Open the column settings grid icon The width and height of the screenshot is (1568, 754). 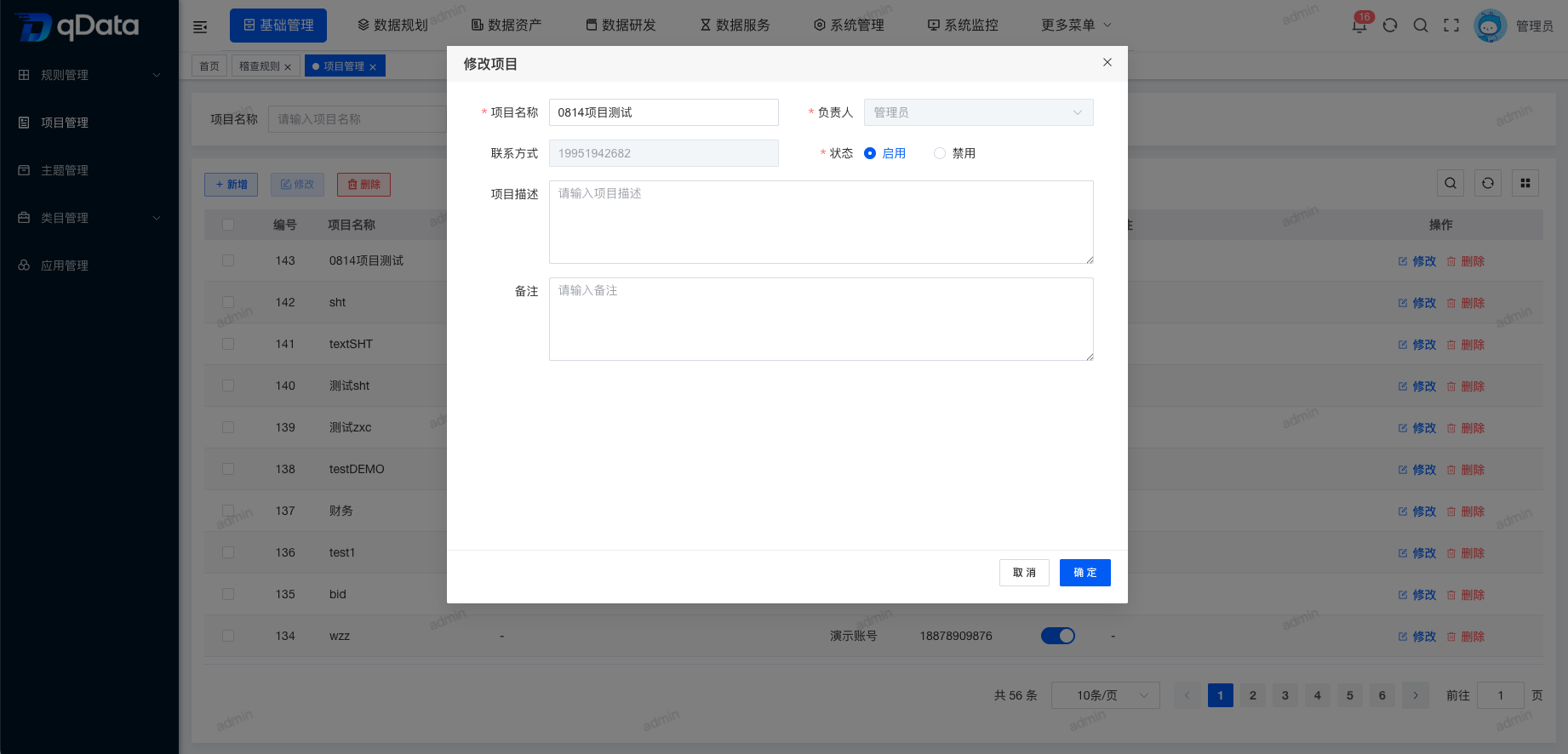click(x=1525, y=183)
